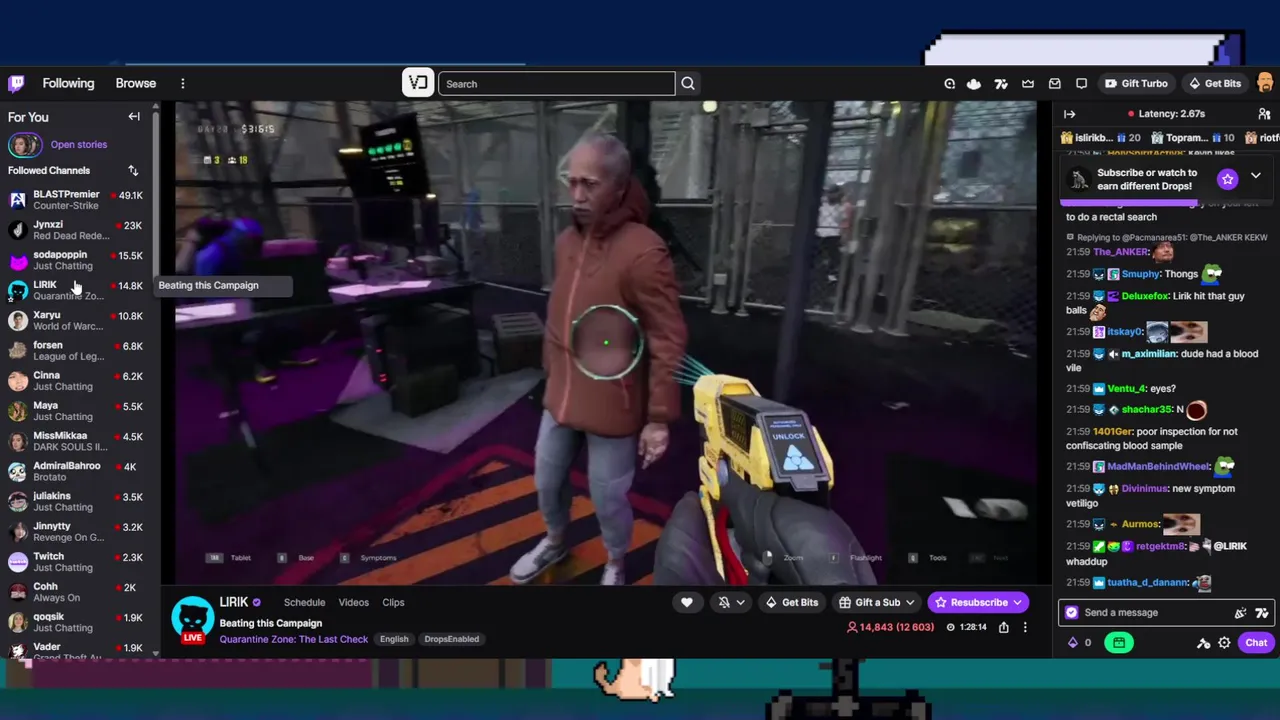The width and height of the screenshot is (1280, 720).
Task: Click the search magnifier button
Action: (x=688, y=84)
